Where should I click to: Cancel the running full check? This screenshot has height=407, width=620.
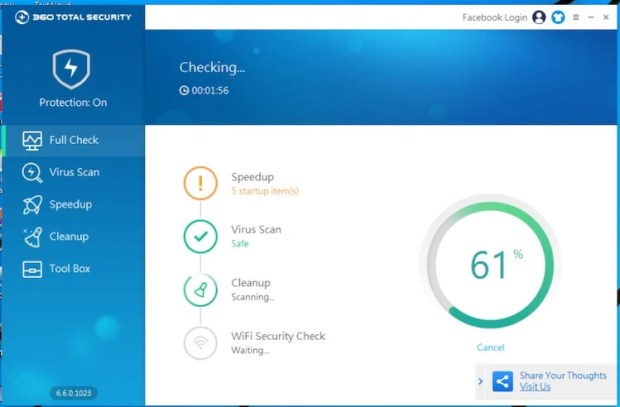point(490,347)
